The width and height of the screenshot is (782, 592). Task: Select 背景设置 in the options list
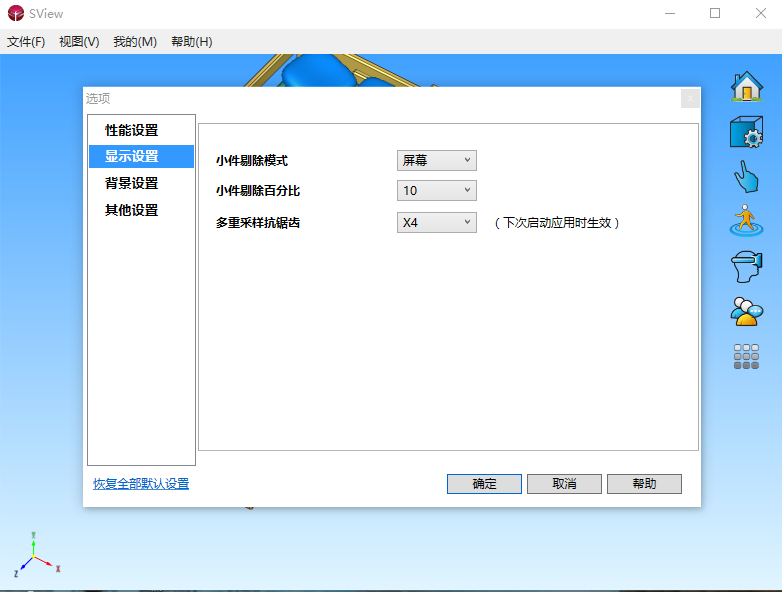pyautogui.click(x=132, y=183)
